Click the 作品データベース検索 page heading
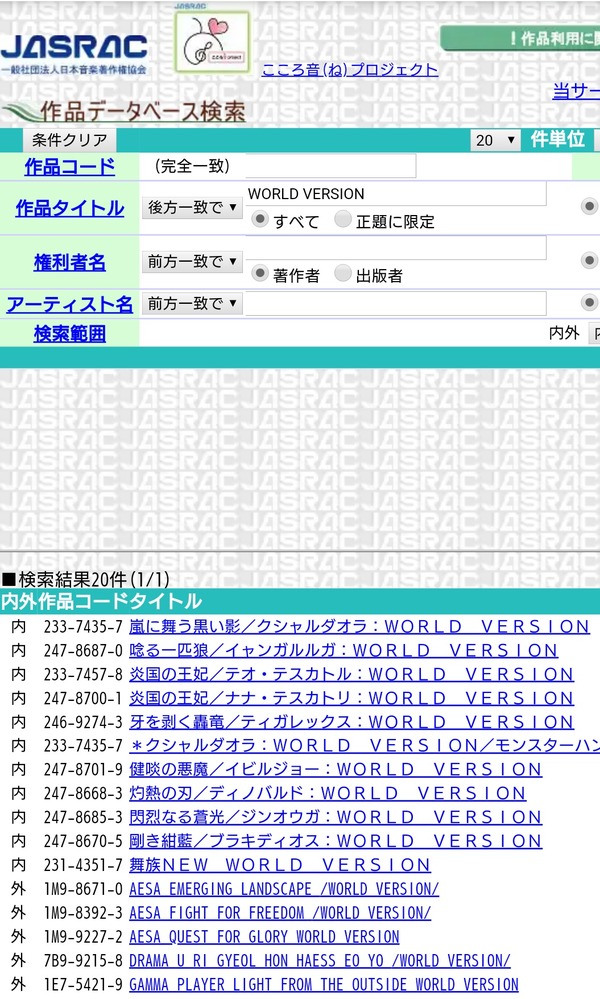The height and width of the screenshot is (999, 600). tap(143, 111)
